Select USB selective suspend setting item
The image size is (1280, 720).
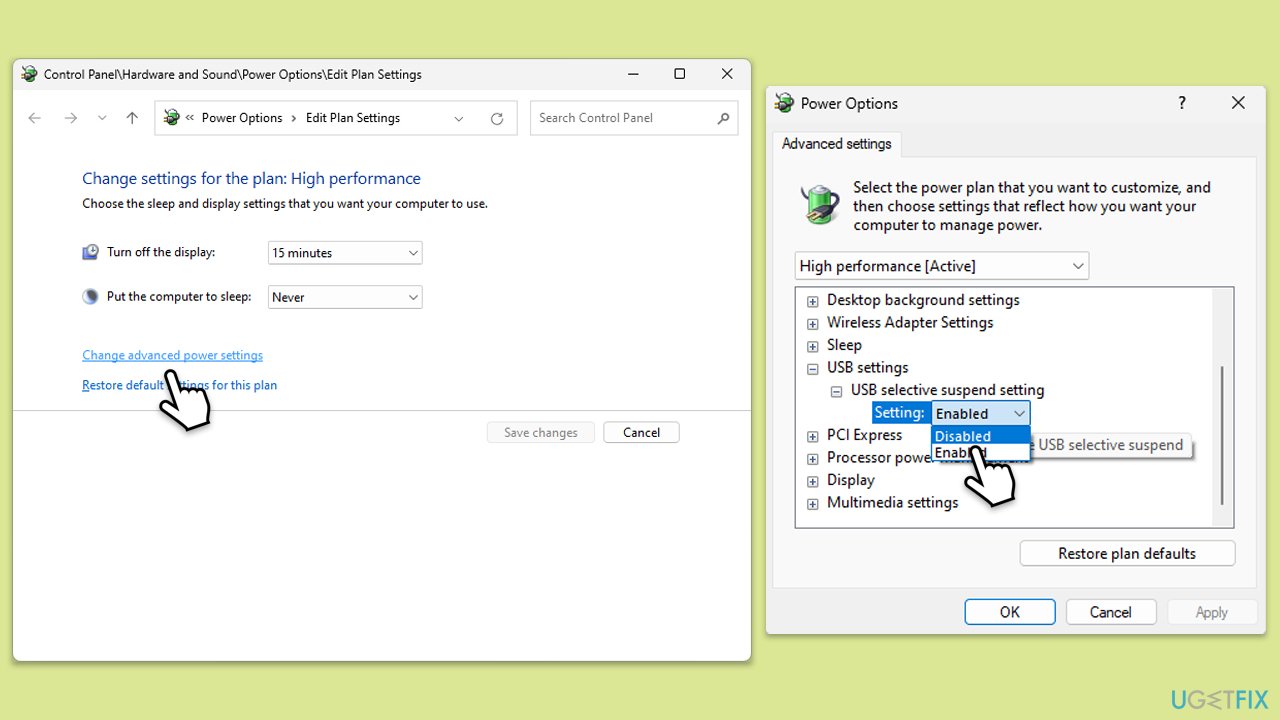coord(947,390)
